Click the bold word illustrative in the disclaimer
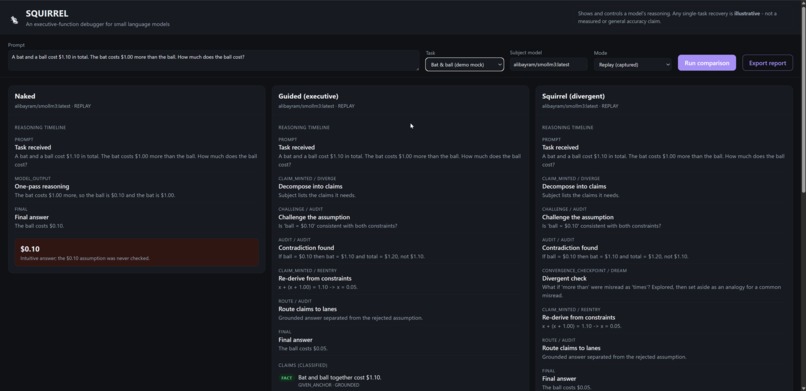 (747, 13)
